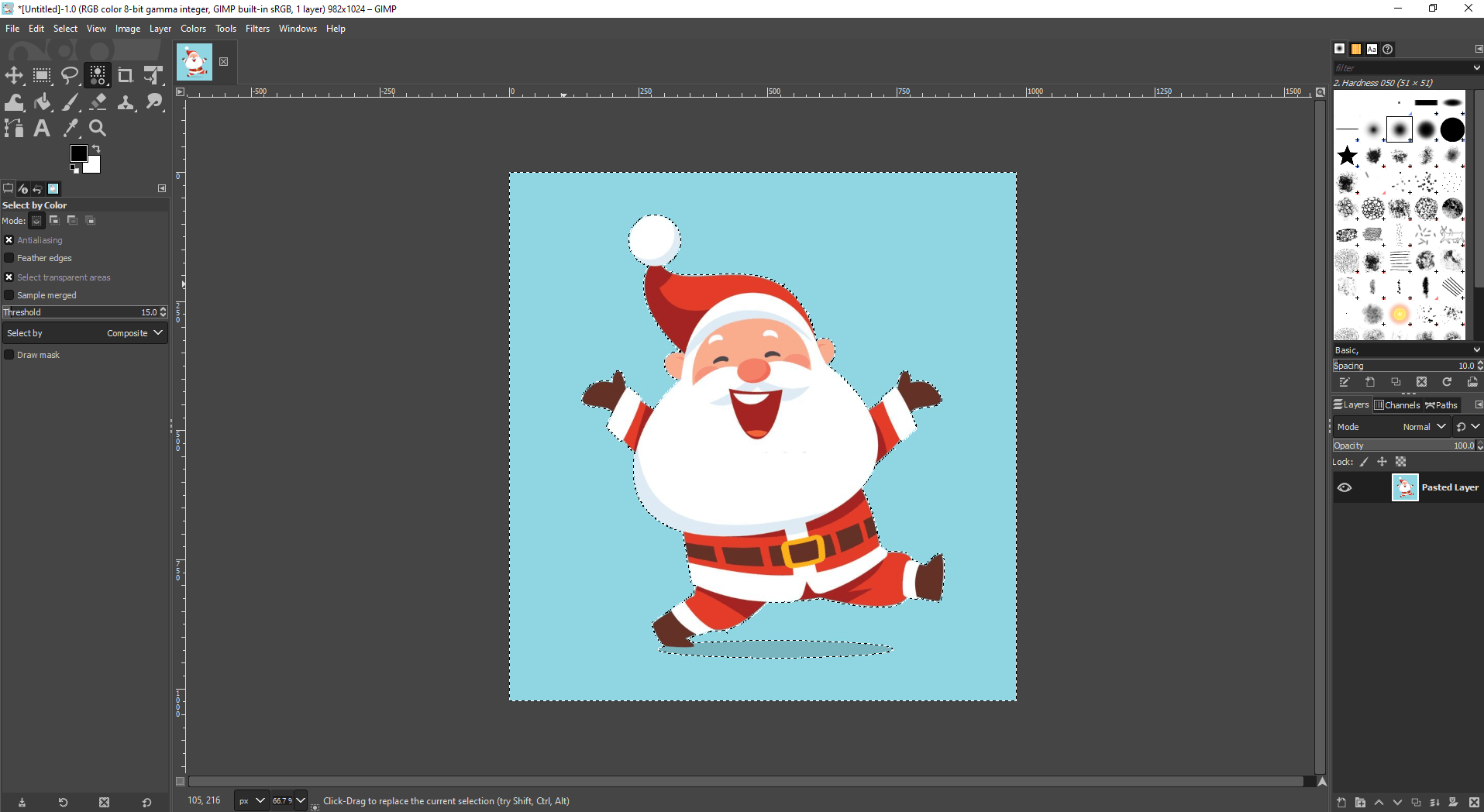Select the Crop tool
This screenshot has width=1484, height=812.
pyautogui.click(x=126, y=75)
